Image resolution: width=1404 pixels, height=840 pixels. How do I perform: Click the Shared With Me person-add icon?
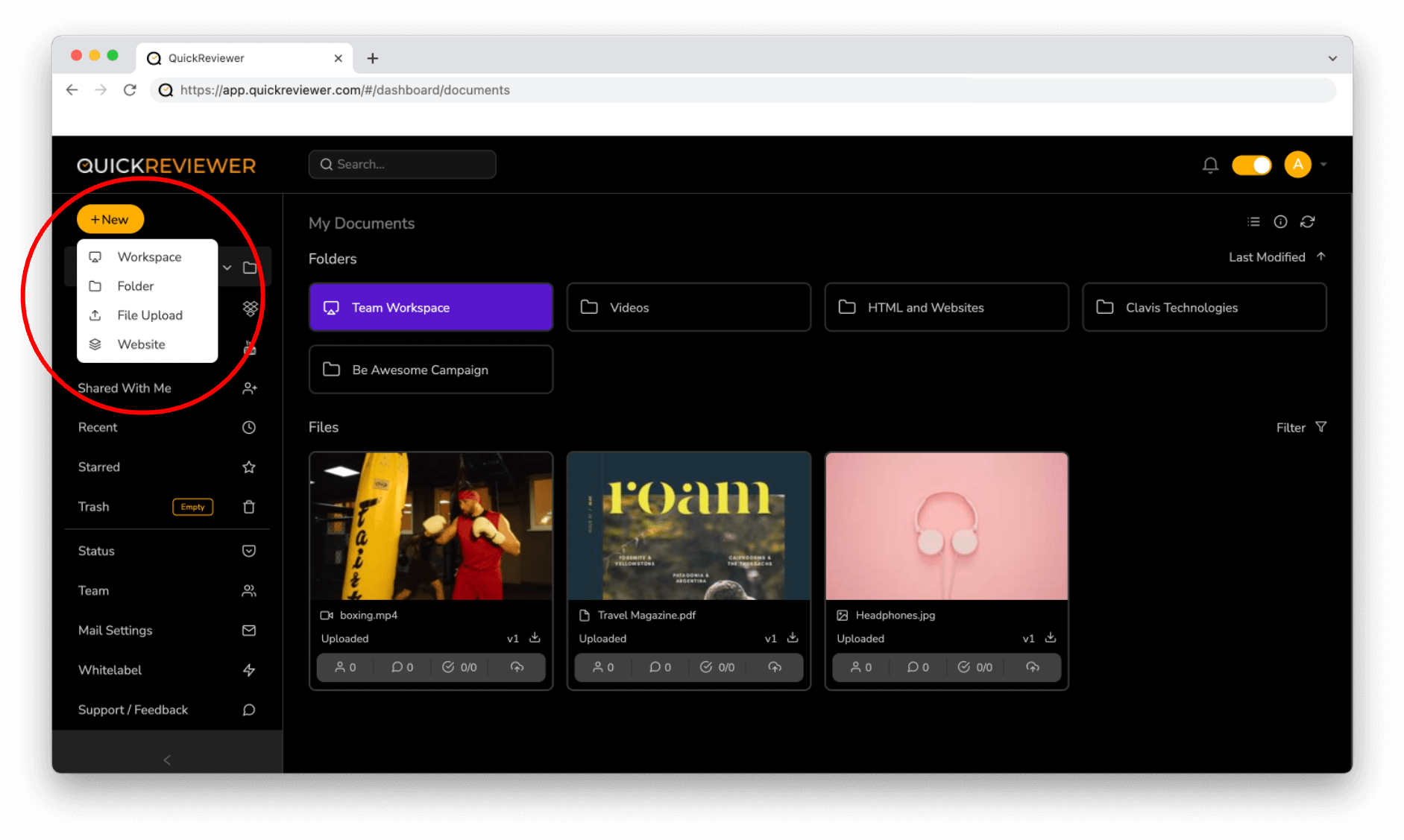coord(250,388)
